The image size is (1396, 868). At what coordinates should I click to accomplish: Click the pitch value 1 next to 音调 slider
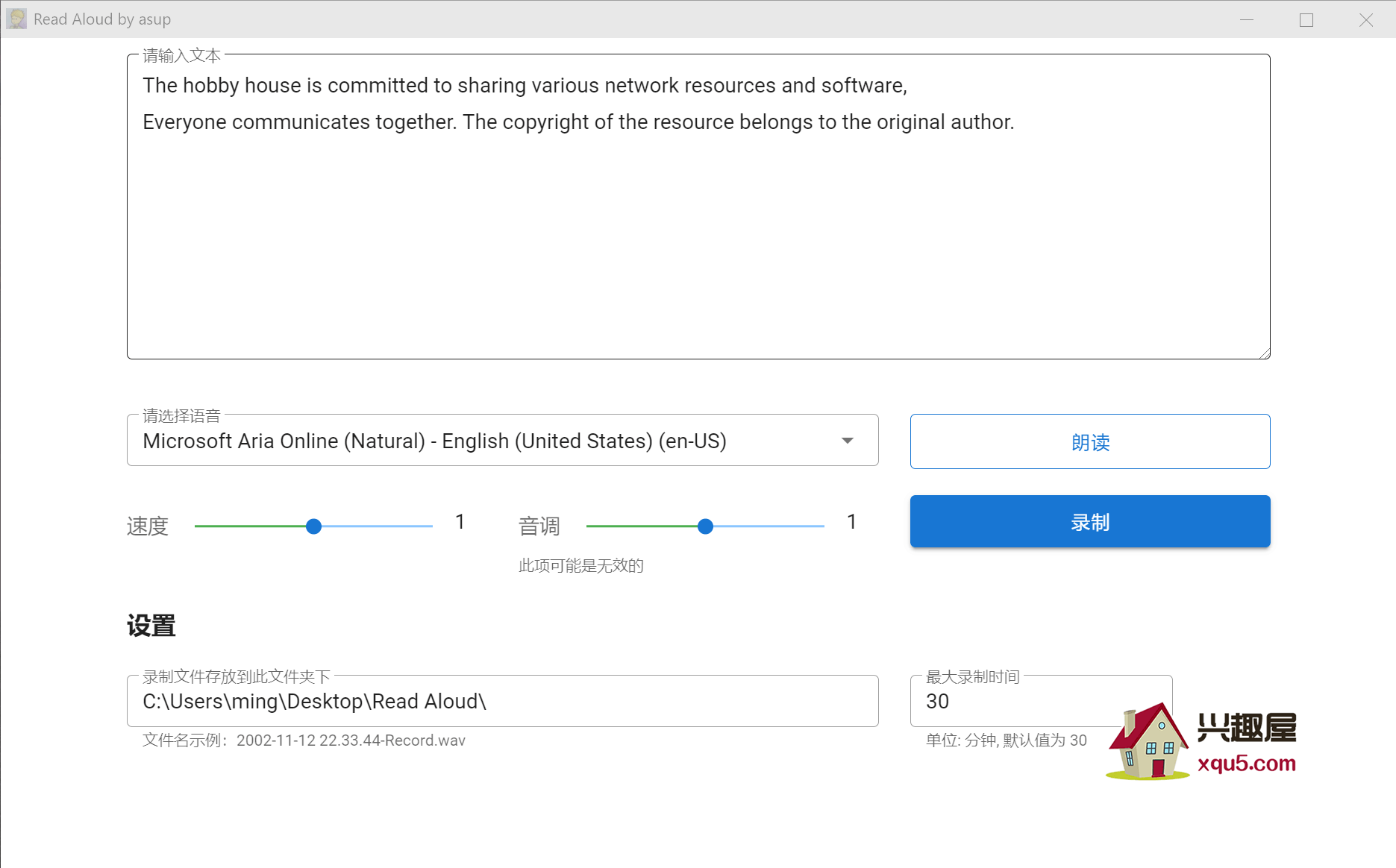[851, 522]
